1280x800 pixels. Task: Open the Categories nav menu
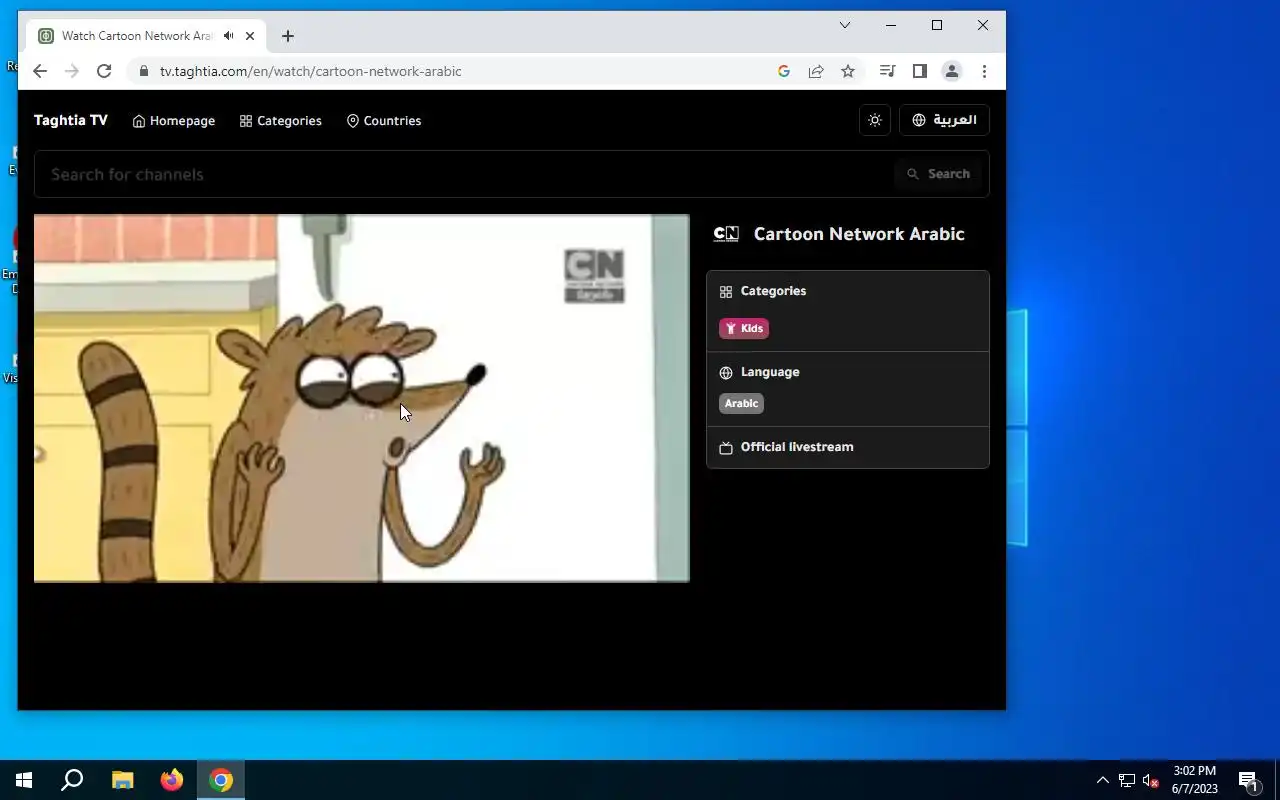pos(281,121)
